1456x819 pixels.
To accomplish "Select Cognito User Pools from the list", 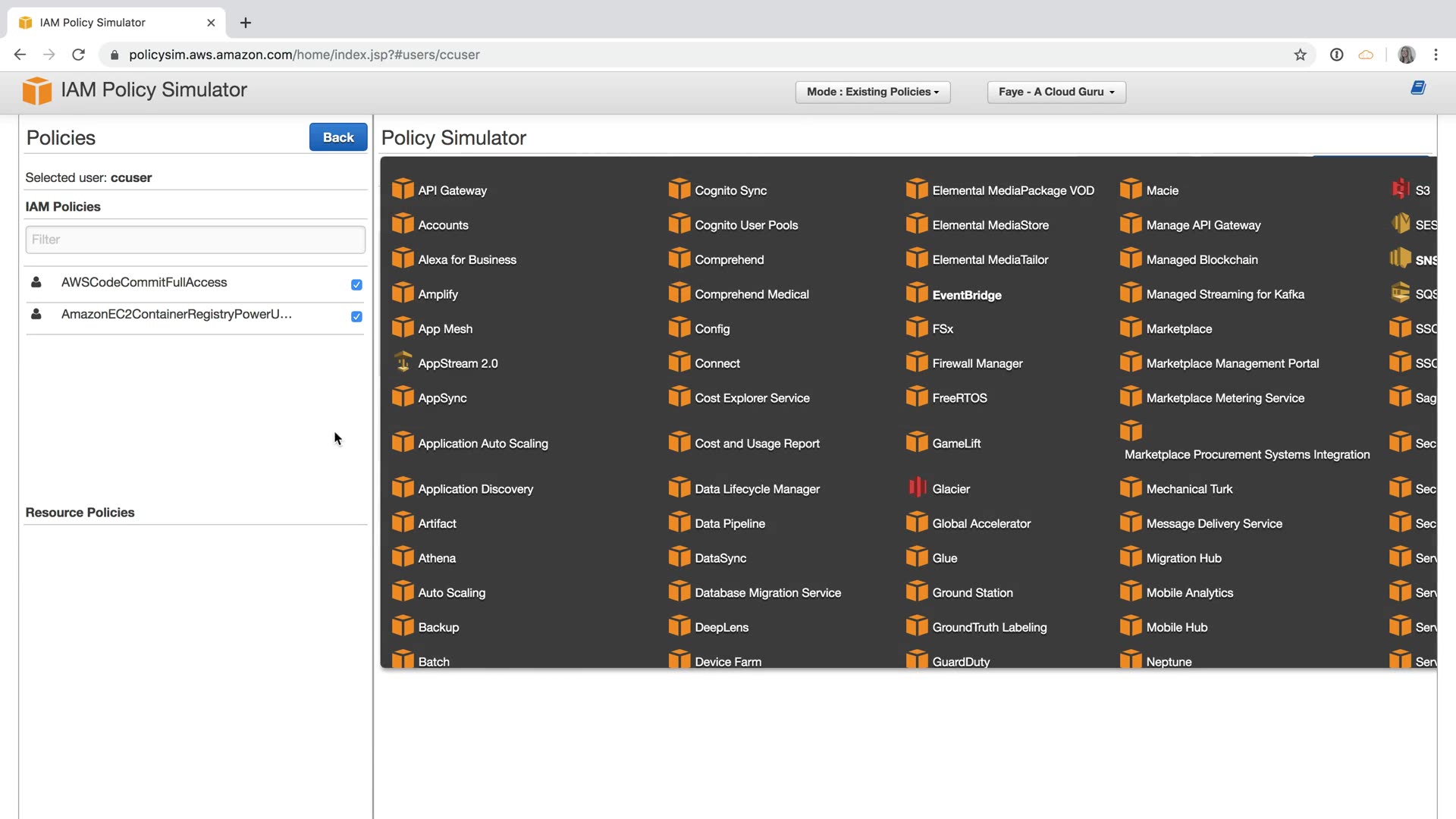I will 745,225.
